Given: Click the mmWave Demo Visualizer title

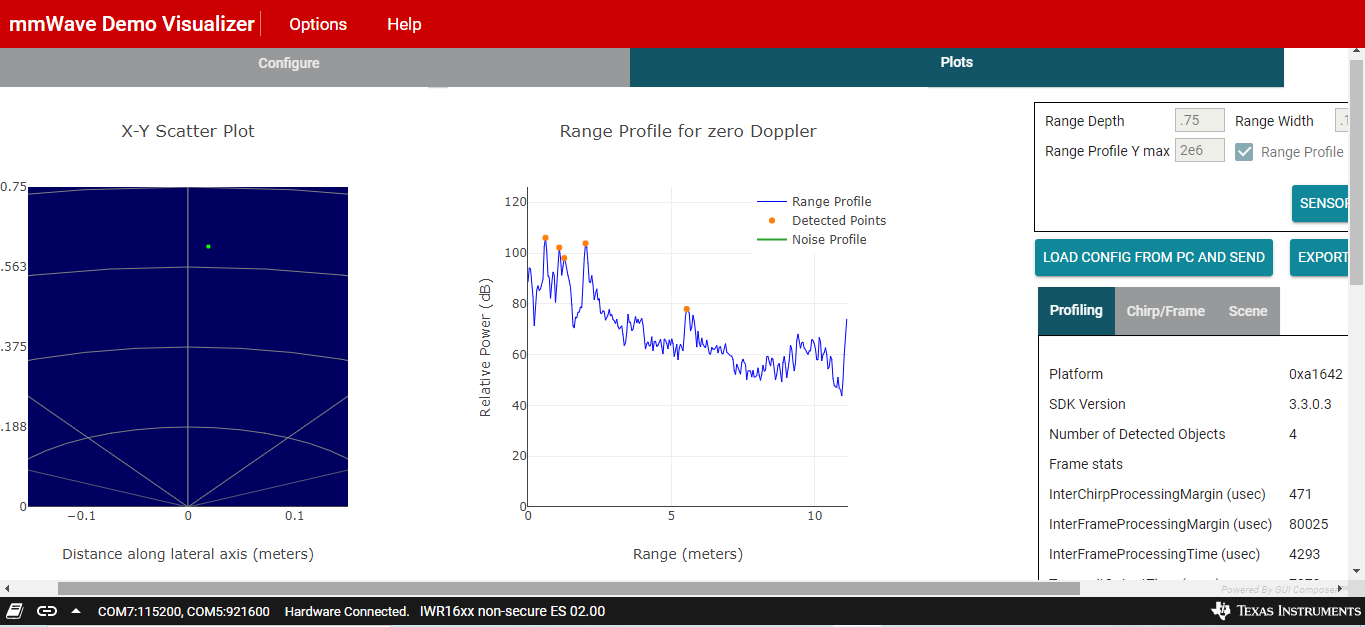Looking at the screenshot, I should (132, 24).
